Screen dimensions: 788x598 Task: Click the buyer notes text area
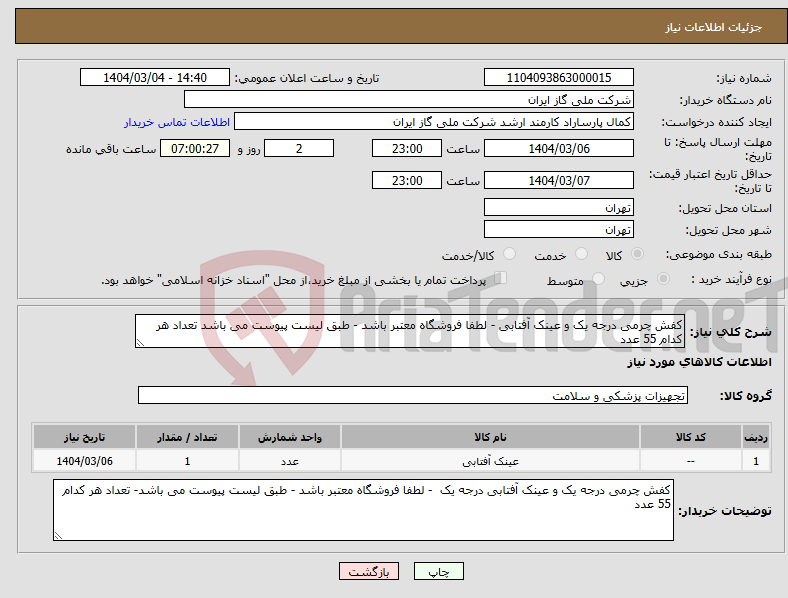tap(363, 510)
